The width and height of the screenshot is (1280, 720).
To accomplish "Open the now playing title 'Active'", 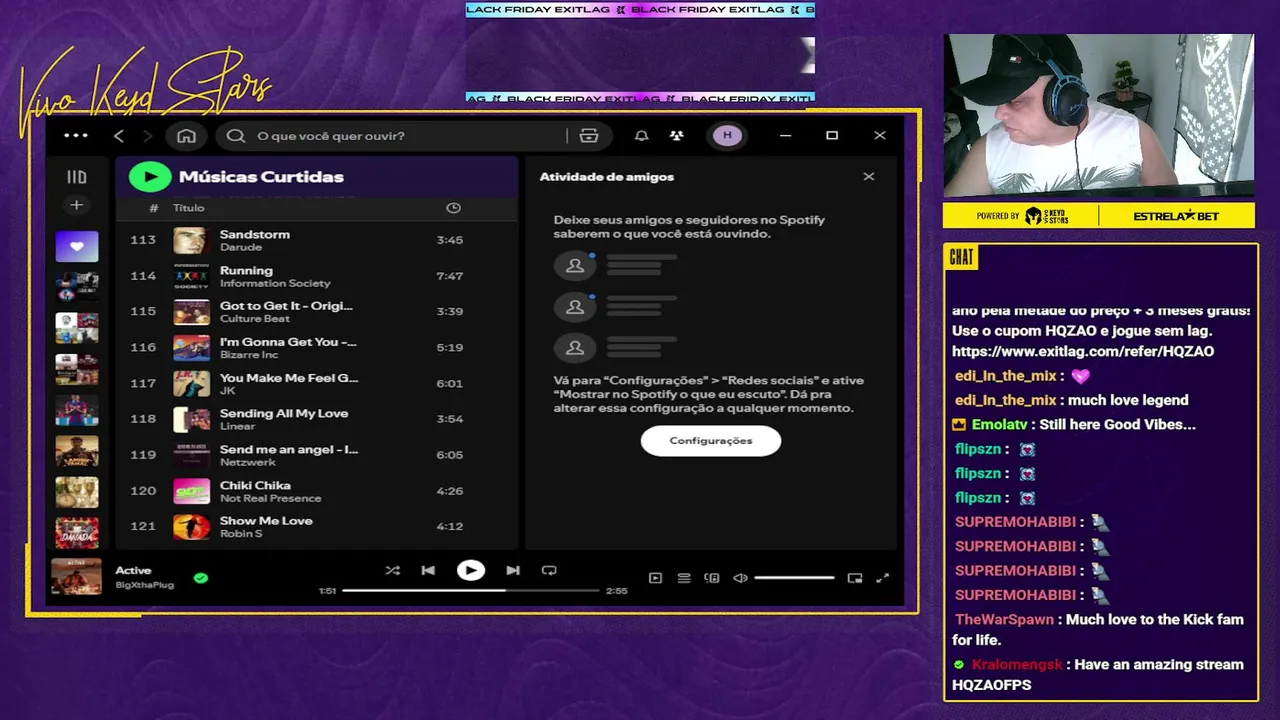I will coord(133,571).
